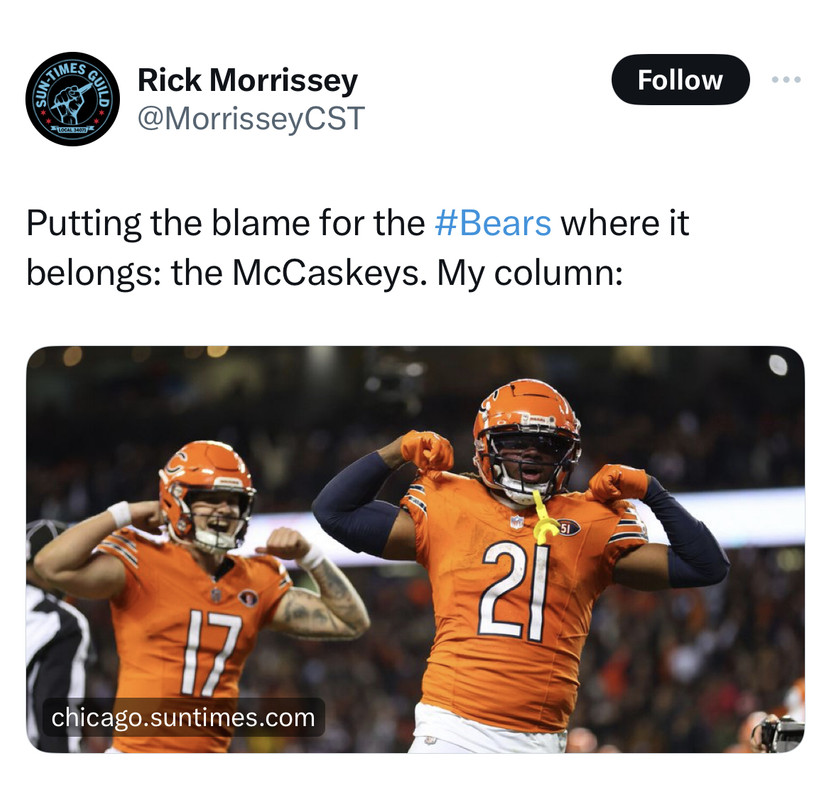
Task: Click the word McCaskeys in tweet text
Action: [325, 274]
